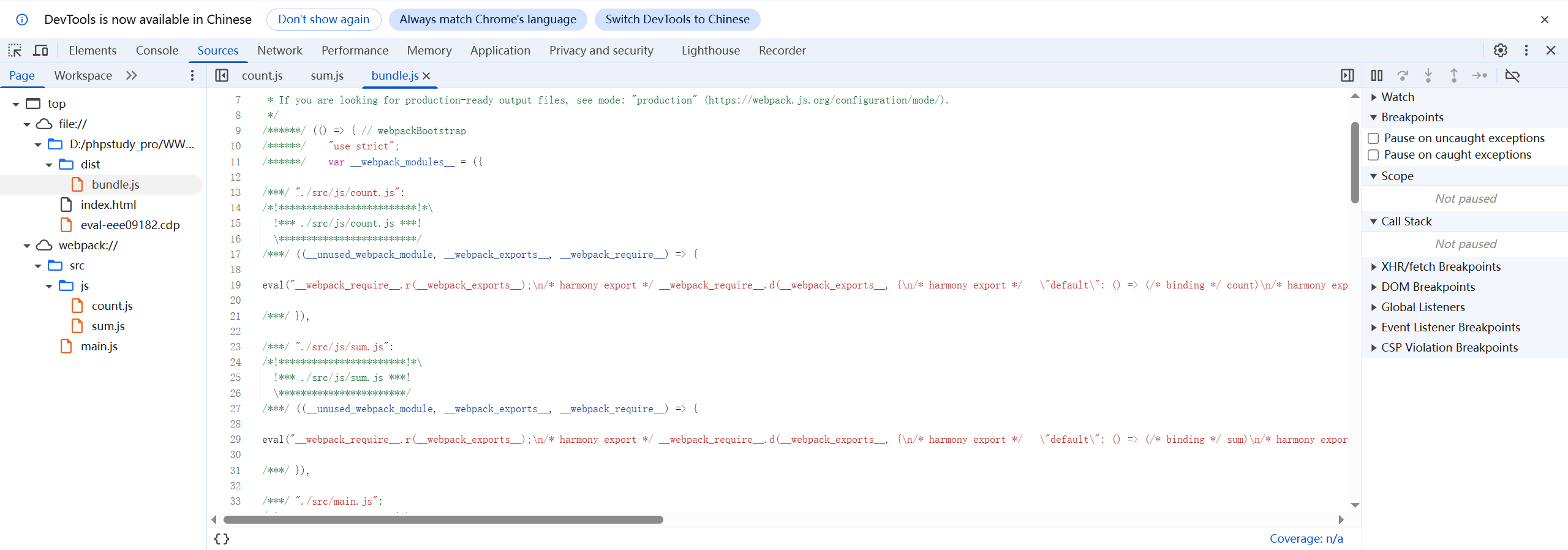Activate the inspect element picker icon

tap(15, 50)
